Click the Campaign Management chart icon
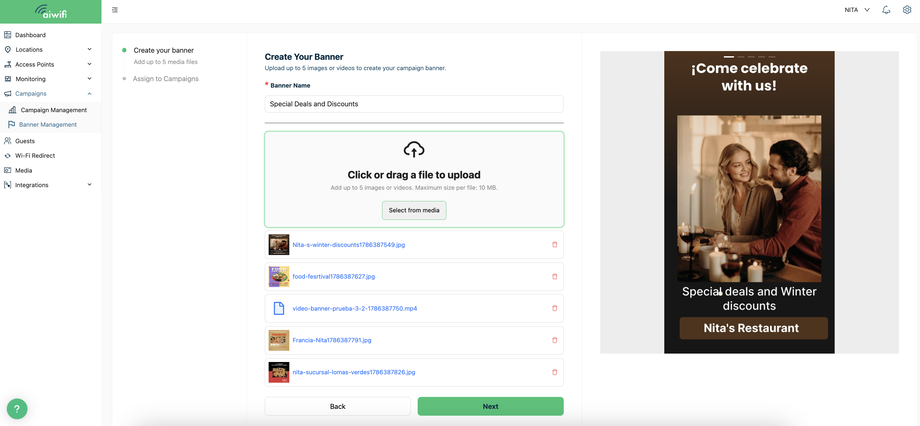This screenshot has height=426, width=920. pos(13,110)
